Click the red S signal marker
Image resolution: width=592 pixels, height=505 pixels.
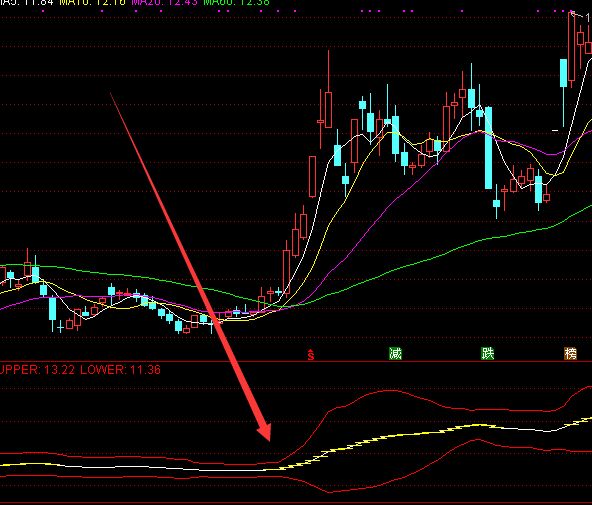pos(311,355)
